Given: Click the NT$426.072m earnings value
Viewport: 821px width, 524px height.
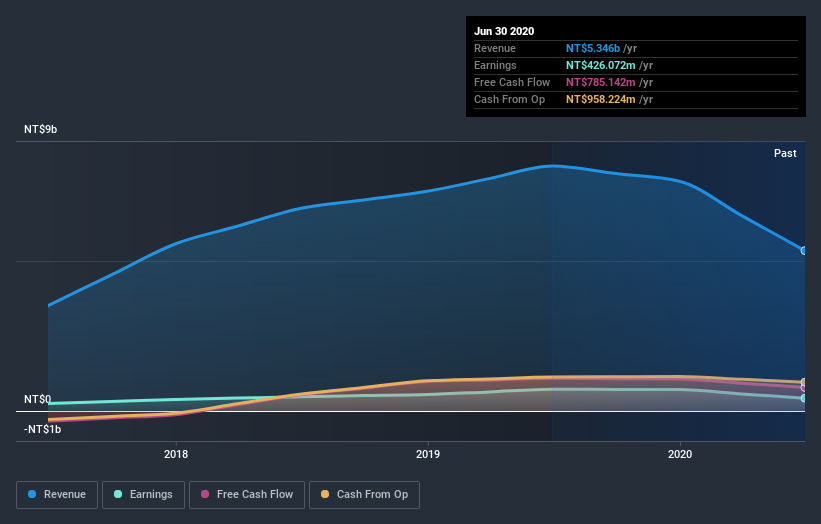Looking at the screenshot, I should [601, 65].
